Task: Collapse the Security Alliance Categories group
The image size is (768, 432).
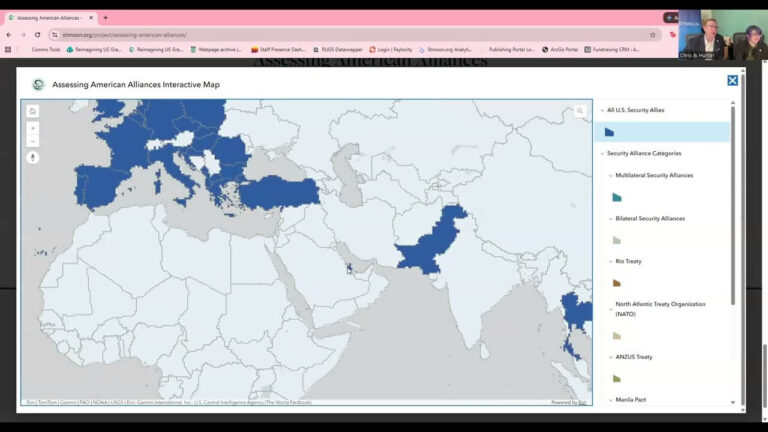Action: coord(602,154)
